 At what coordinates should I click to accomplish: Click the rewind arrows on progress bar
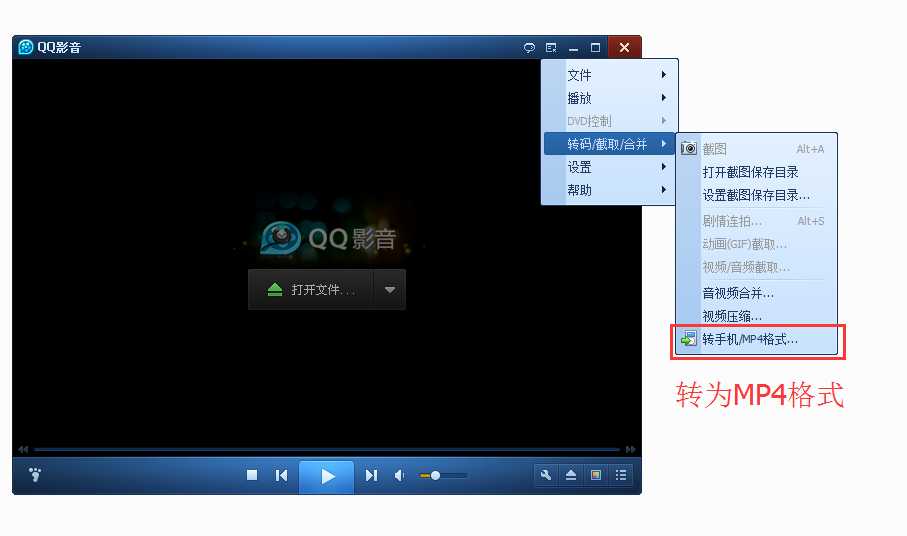click(x=23, y=449)
